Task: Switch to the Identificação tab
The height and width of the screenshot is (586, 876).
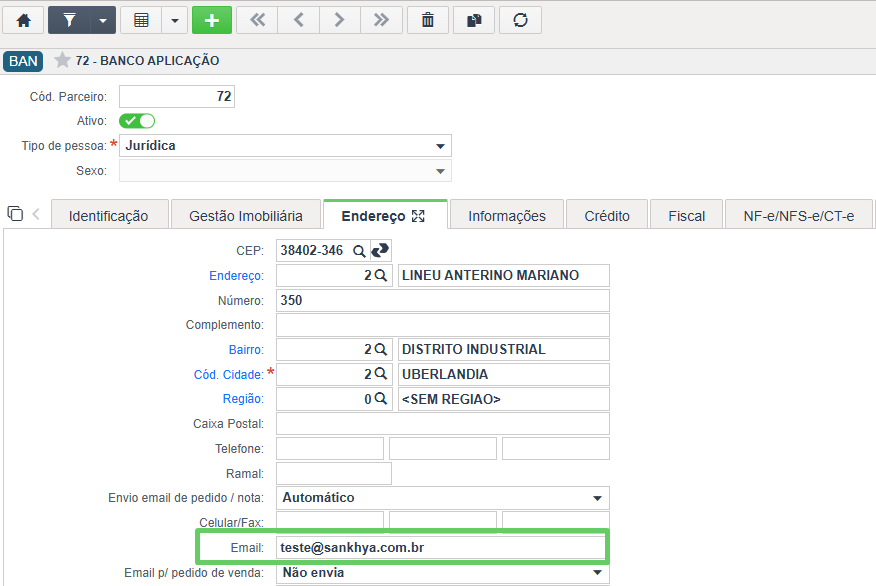Action: 108,215
